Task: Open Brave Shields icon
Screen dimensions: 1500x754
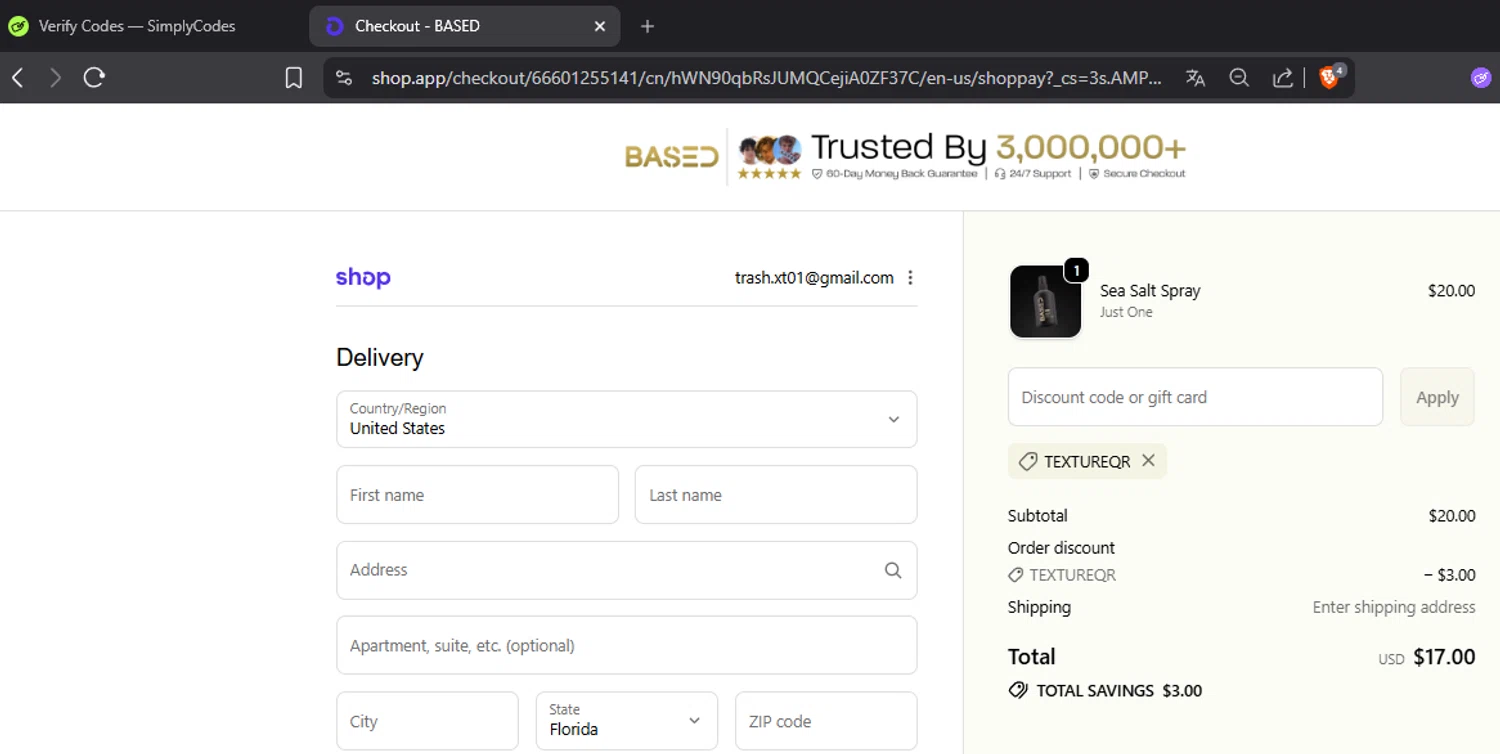Action: point(1331,77)
